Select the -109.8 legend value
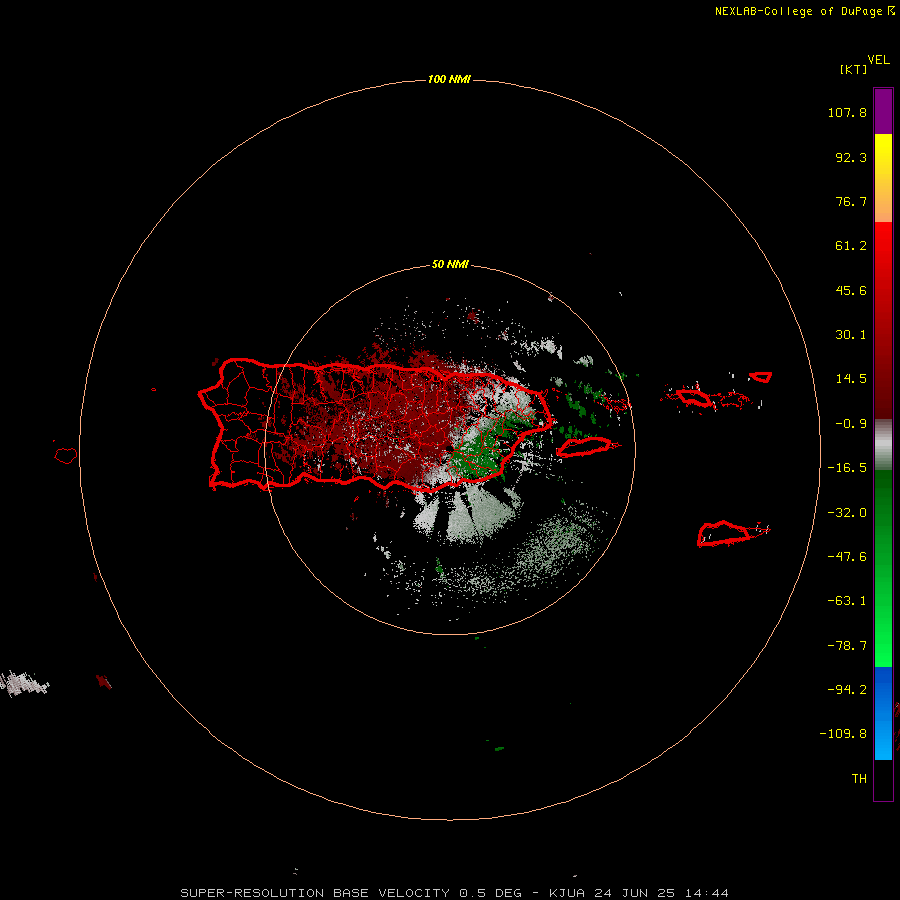The width and height of the screenshot is (900, 900). click(x=843, y=734)
